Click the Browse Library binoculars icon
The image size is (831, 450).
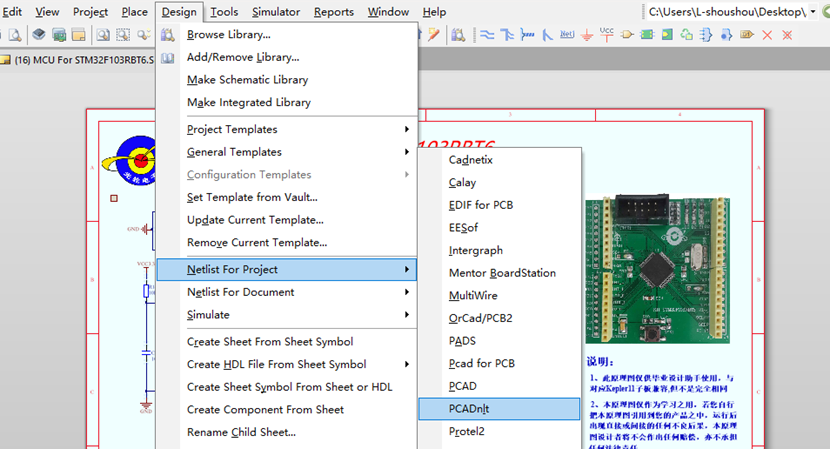click(168, 35)
